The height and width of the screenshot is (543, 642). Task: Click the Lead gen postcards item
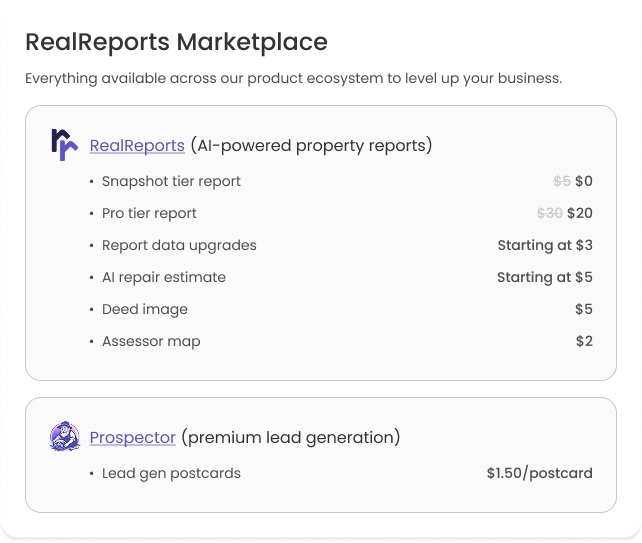pos(171,473)
